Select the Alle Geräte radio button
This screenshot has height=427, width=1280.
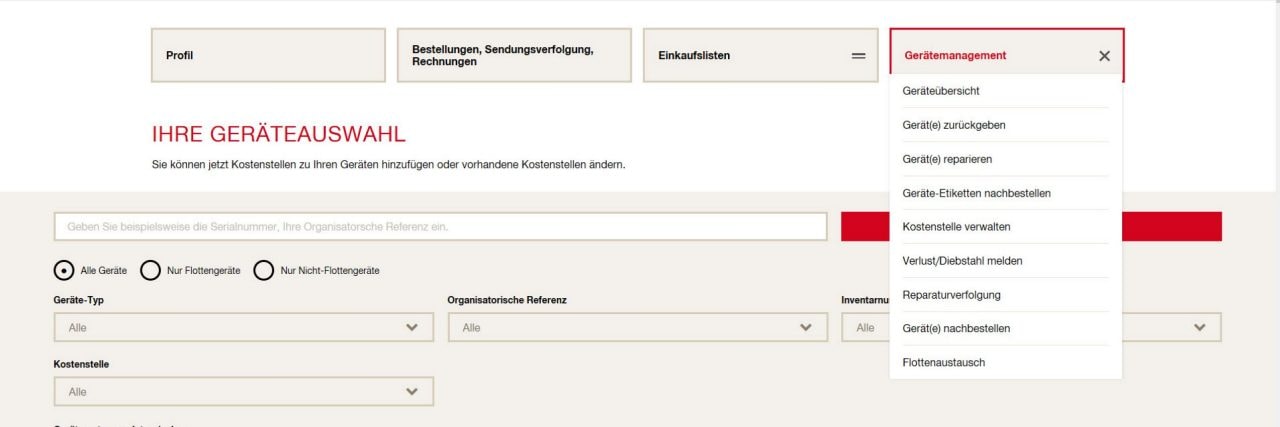[x=64, y=270]
